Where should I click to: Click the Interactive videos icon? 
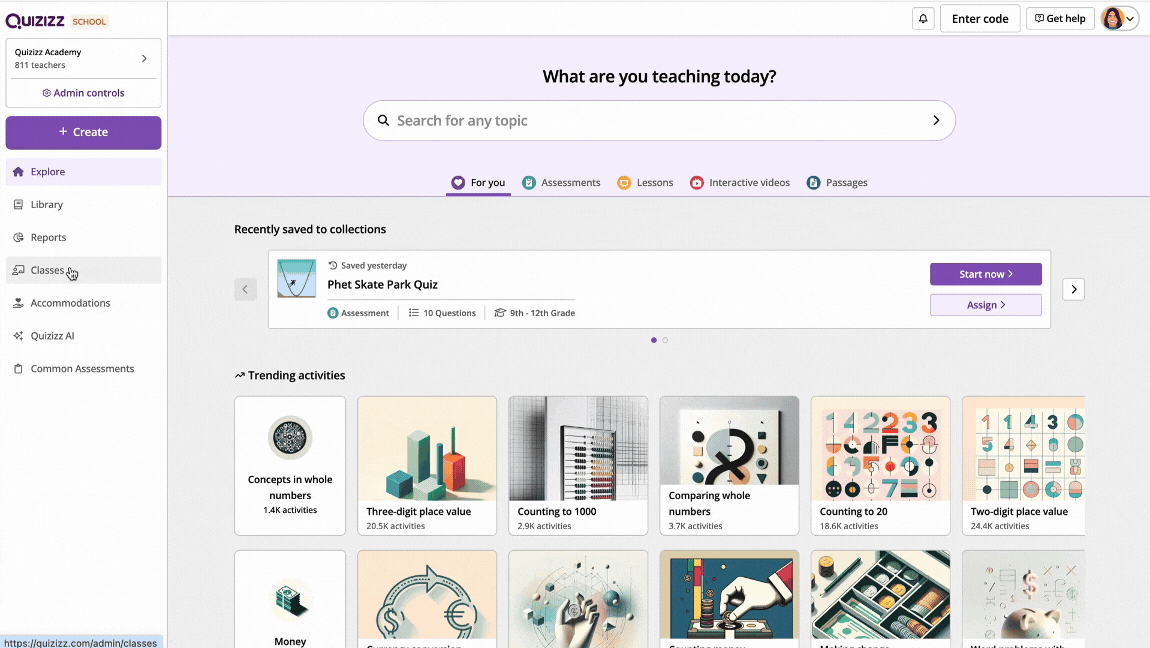tap(697, 183)
